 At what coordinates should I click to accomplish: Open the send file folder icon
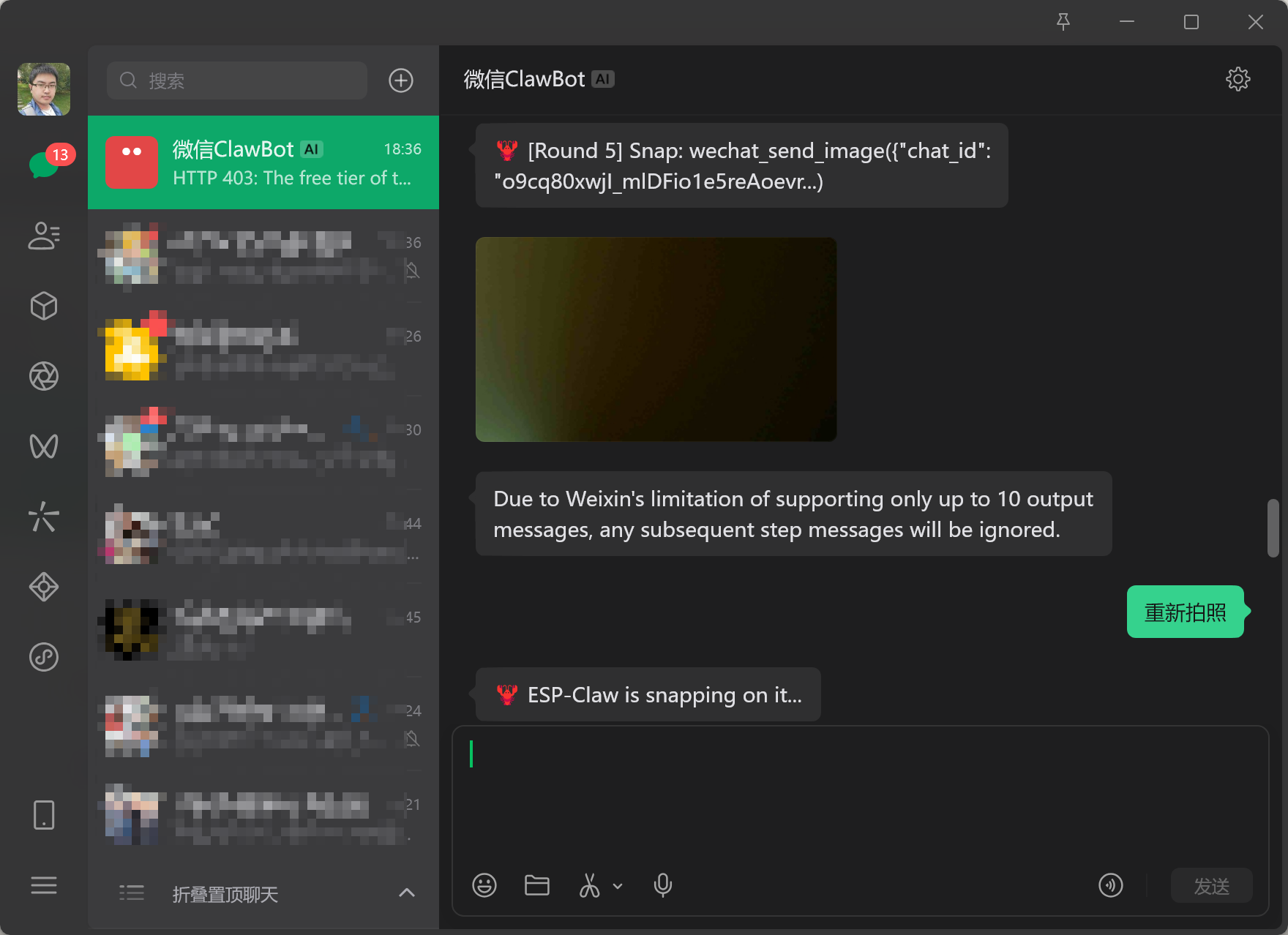[x=537, y=885]
